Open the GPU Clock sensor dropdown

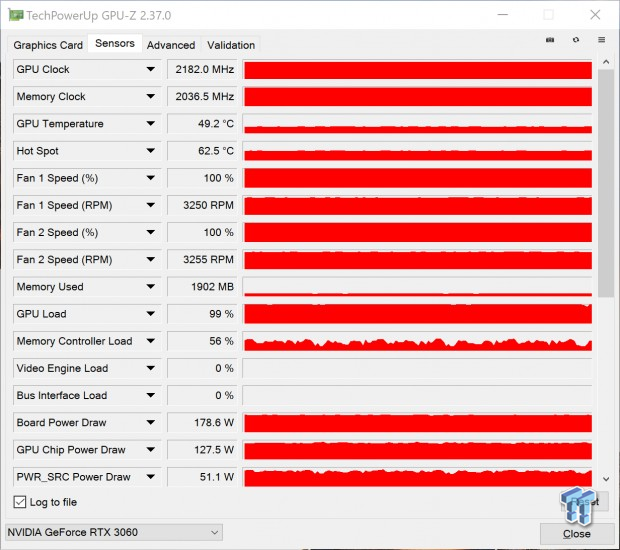click(150, 69)
